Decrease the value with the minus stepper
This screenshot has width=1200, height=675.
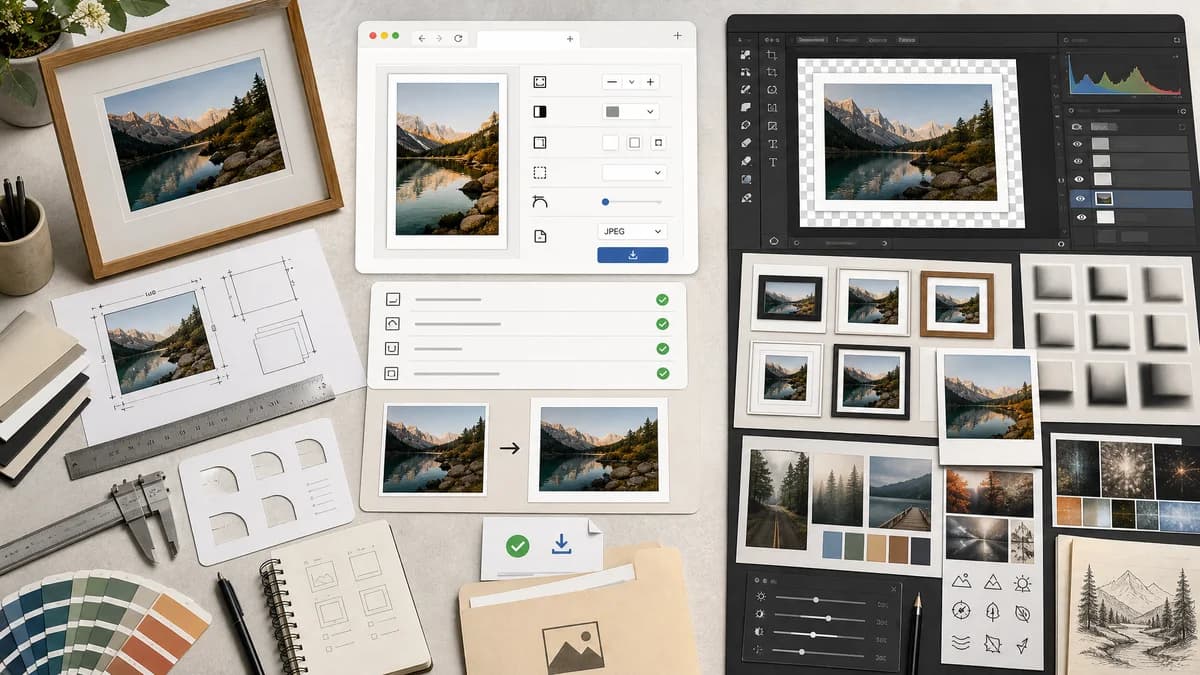point(612,82)
